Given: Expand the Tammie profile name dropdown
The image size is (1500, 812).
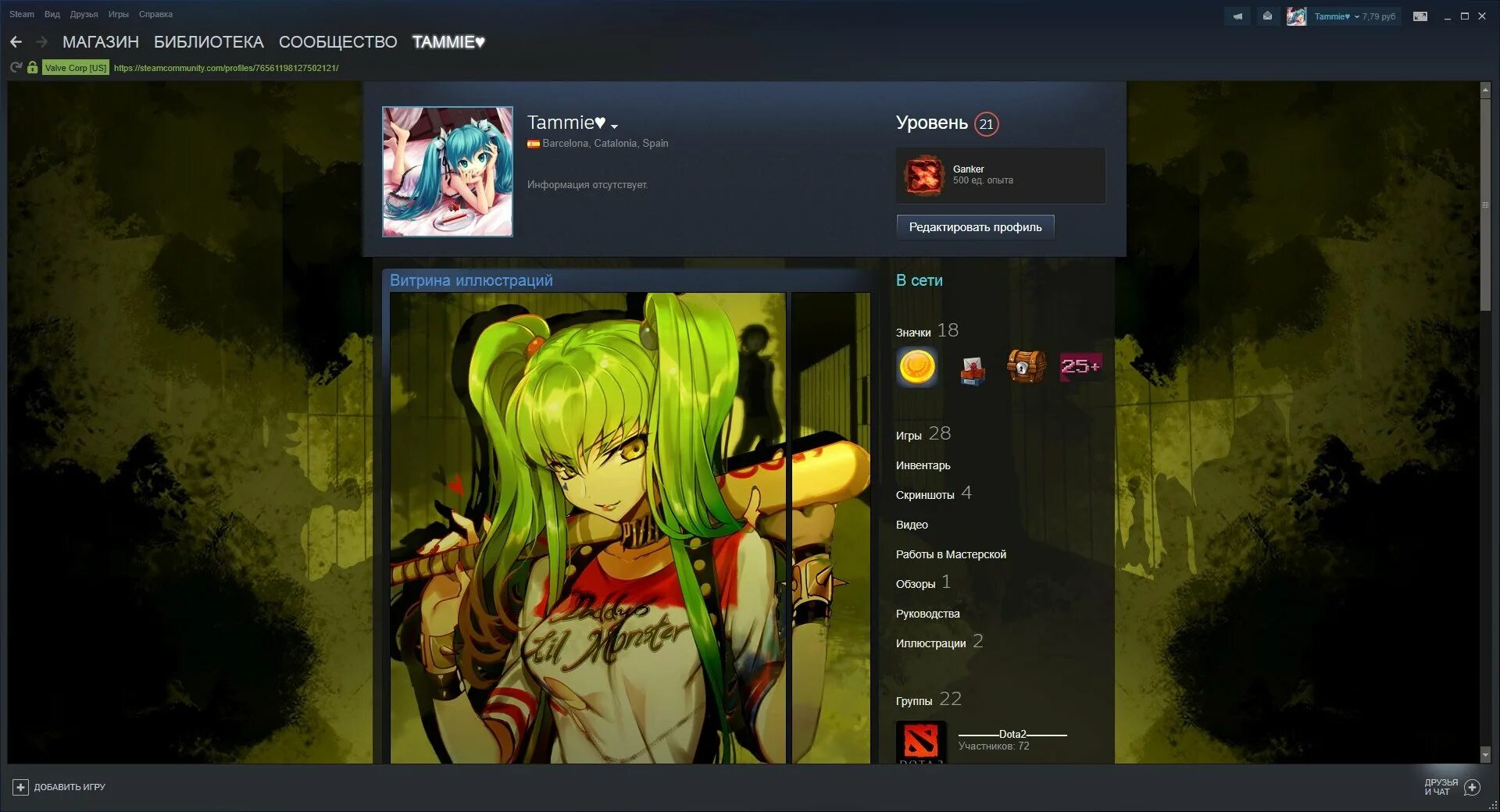Looking at the screenshot, I should [614, 126].
